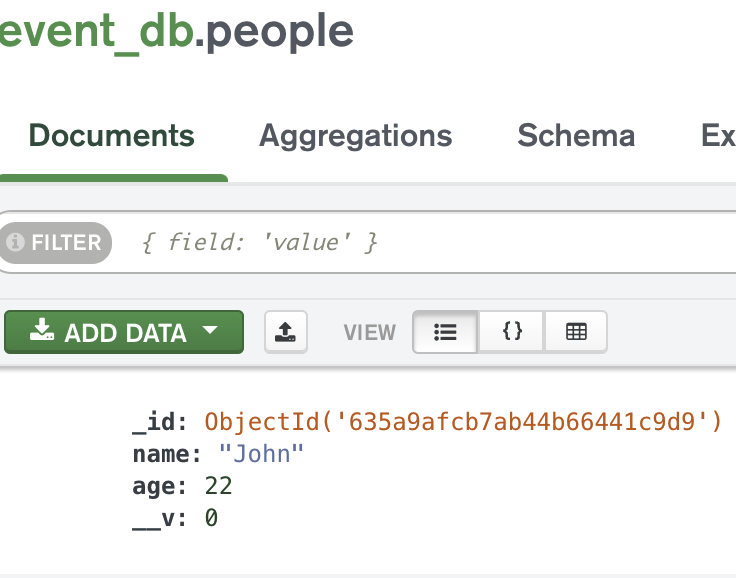Select the partially visible Ex tab
The height and width of the screenshot is (578, 736).
[x=718, y=136]
